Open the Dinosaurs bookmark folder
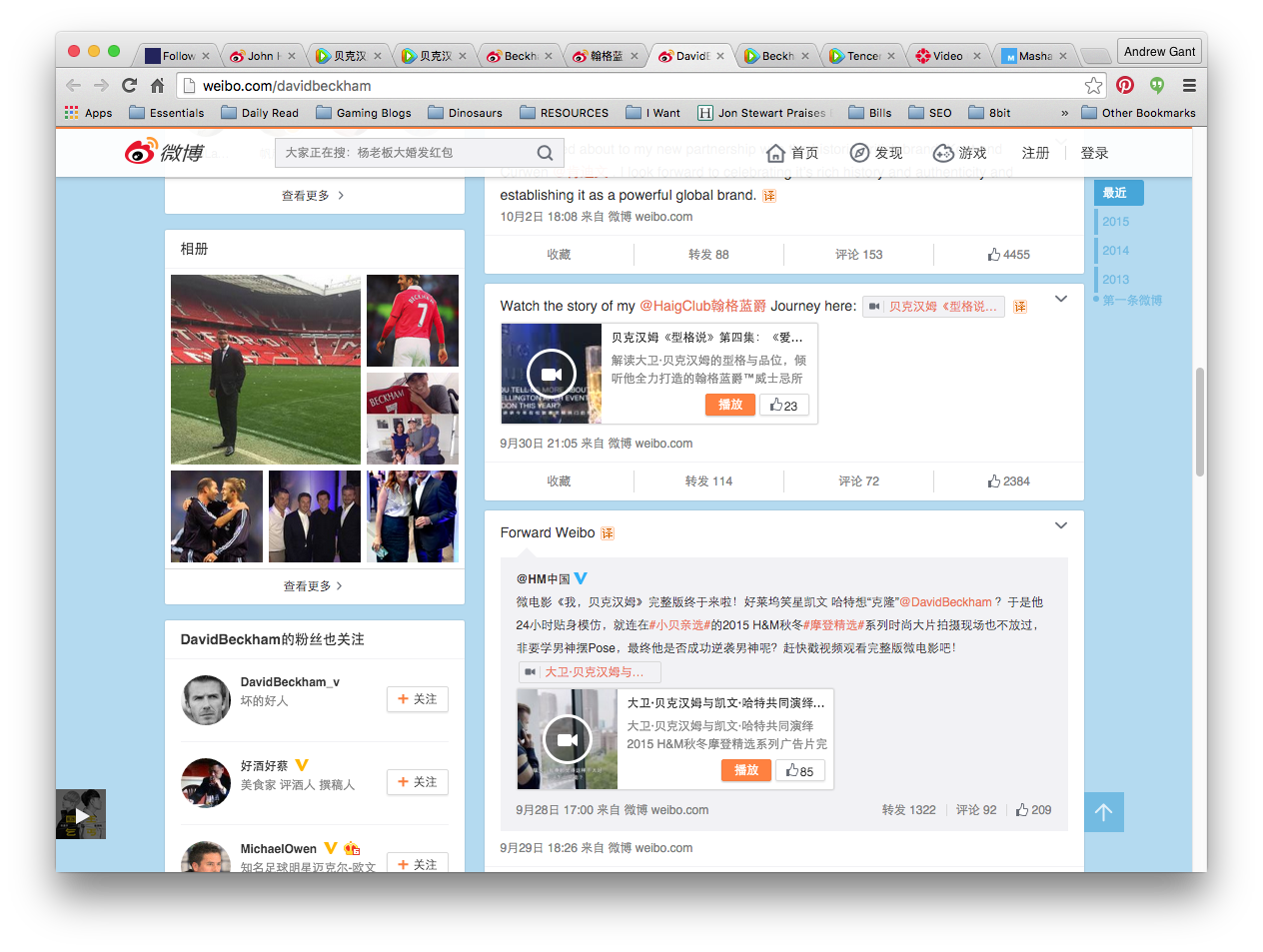 tap(465, 113)
